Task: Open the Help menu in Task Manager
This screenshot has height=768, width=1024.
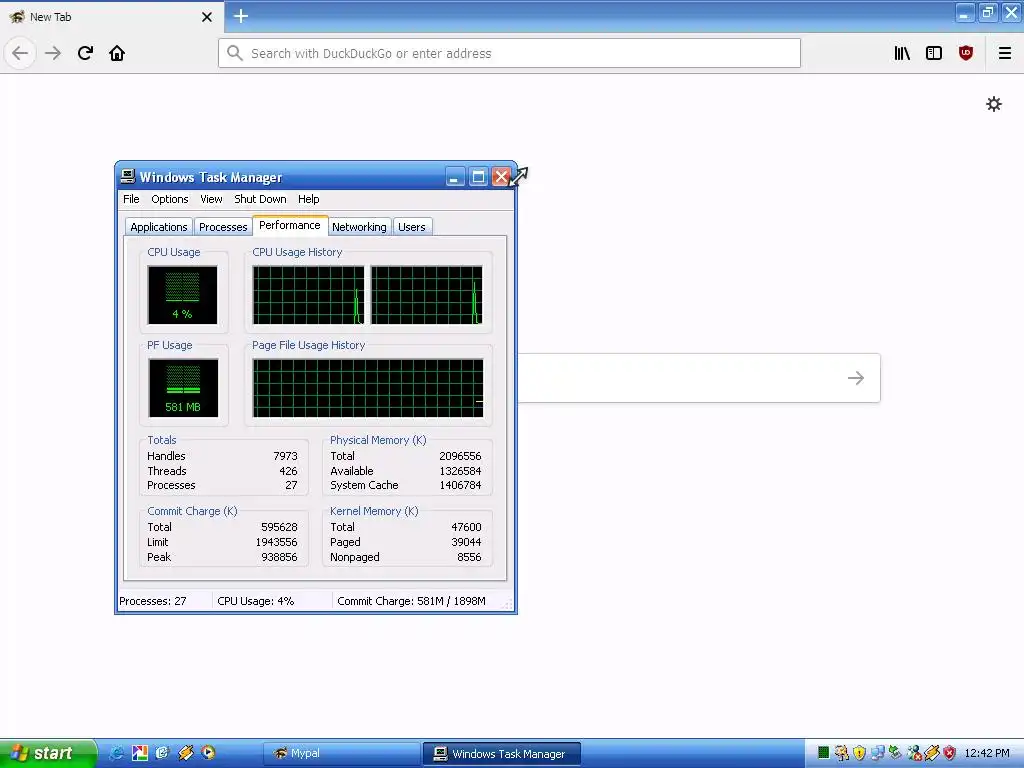Action: click(x=308, y=199)
